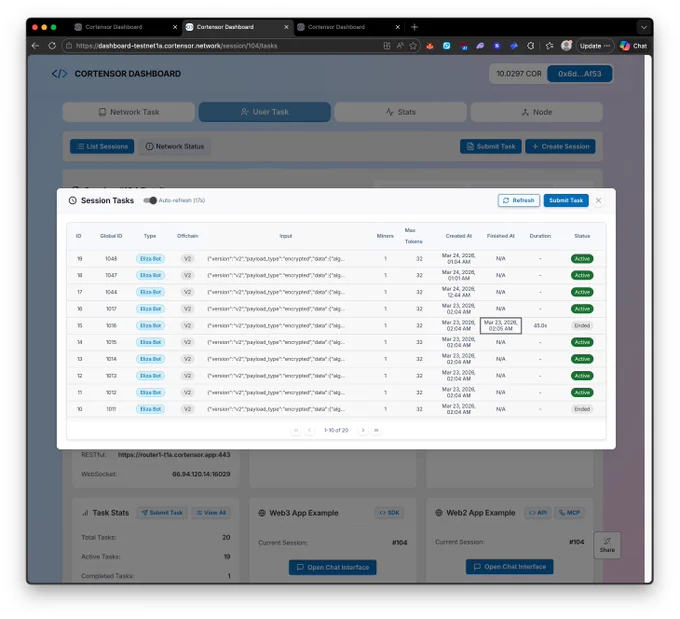Click the Cortensor code-brackets logo
Viewport: 680px width, 619px height.
59,74
